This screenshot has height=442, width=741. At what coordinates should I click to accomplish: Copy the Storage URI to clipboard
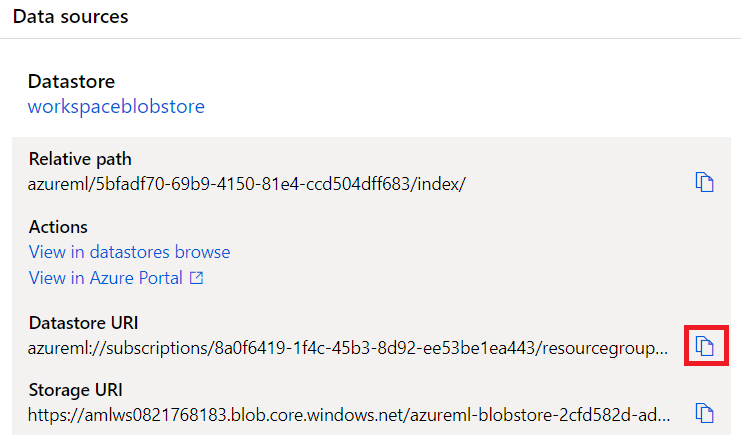[x=704, y=413]
